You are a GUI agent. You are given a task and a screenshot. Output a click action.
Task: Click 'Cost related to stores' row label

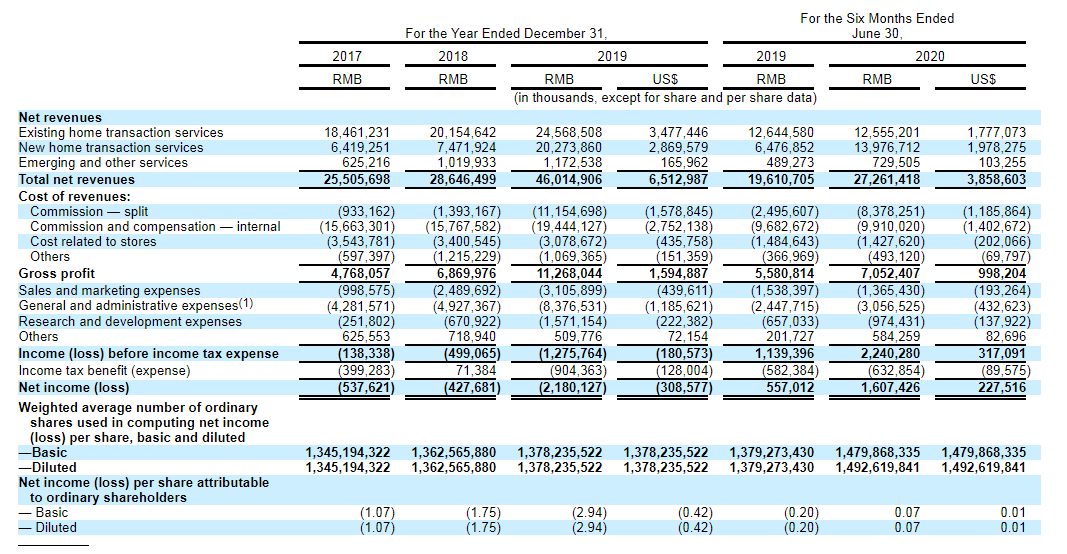(x=93, y=242)
